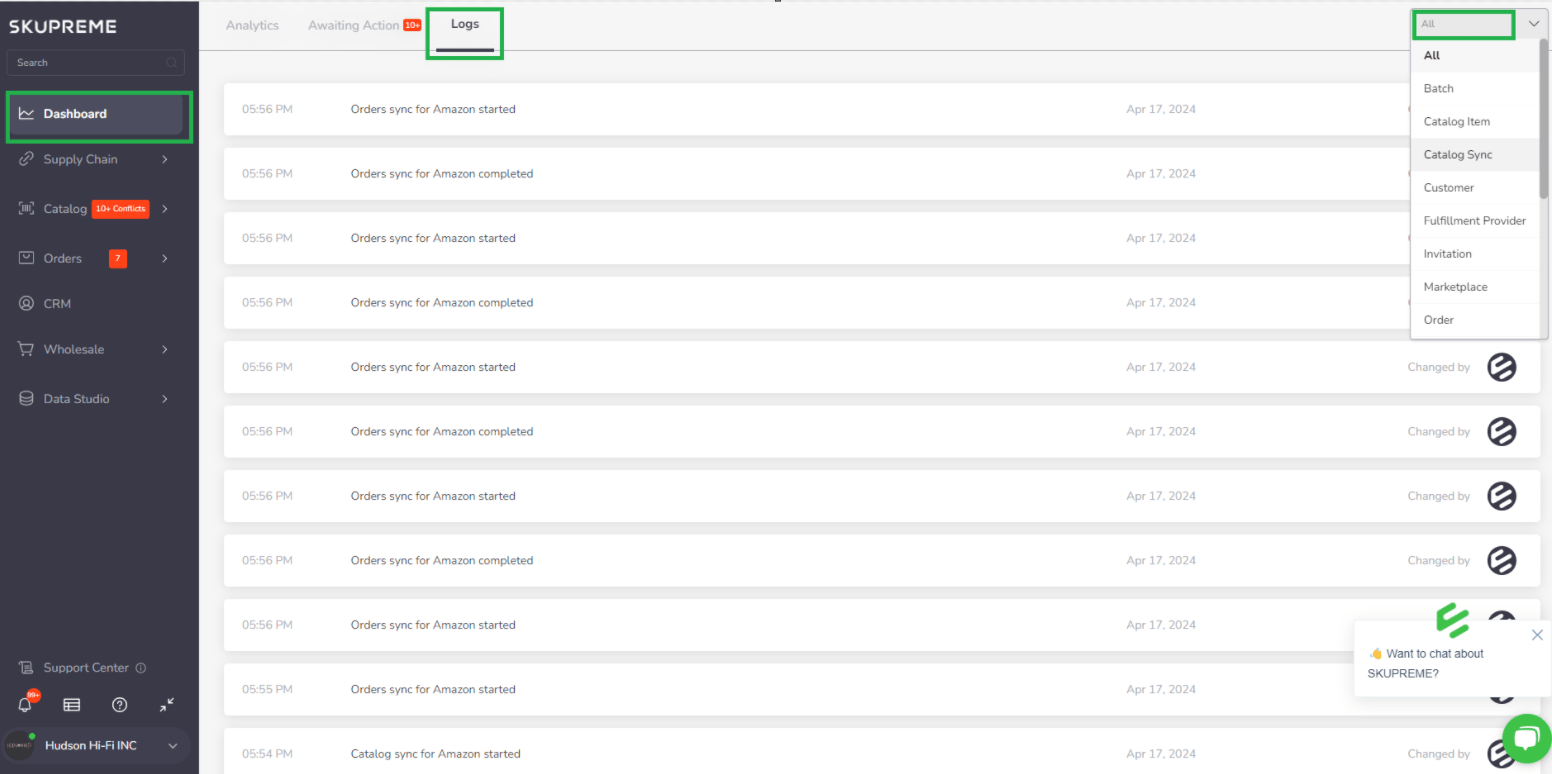Viewport: 1552px width, 774px height.
Task: Select the CRM icon
Action: pyautogui.click(x=25, y=303)
